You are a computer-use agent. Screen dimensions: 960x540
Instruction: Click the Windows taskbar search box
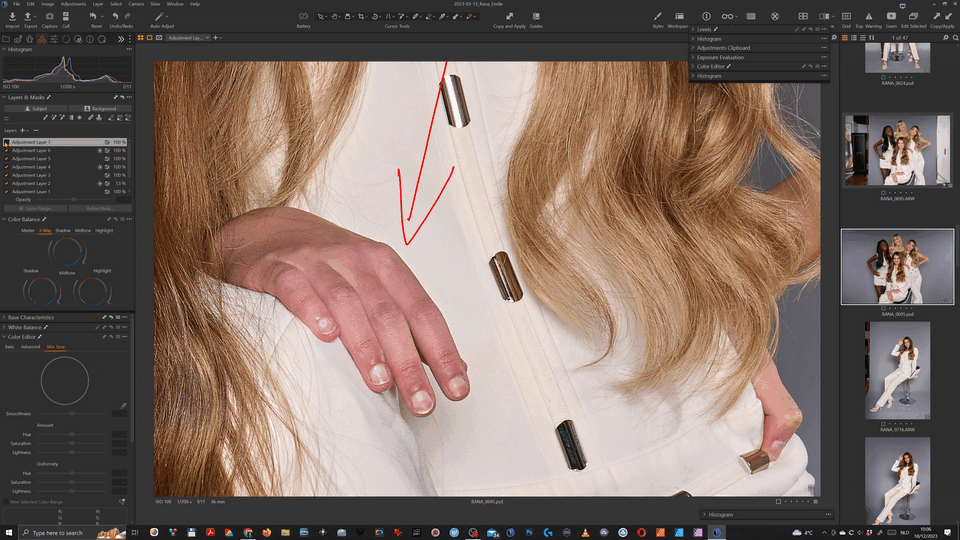coord(72,533)
